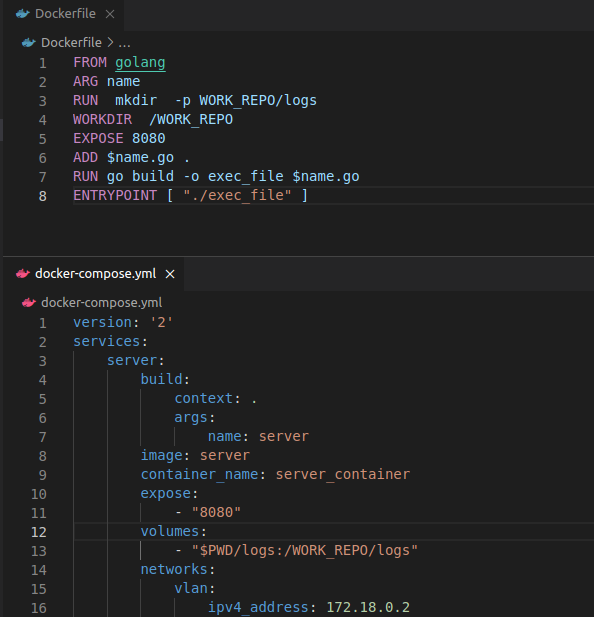594x617 pixels.
Task: Click the docker-compose.yml breadcrumb label
Action: click(101, 303)
